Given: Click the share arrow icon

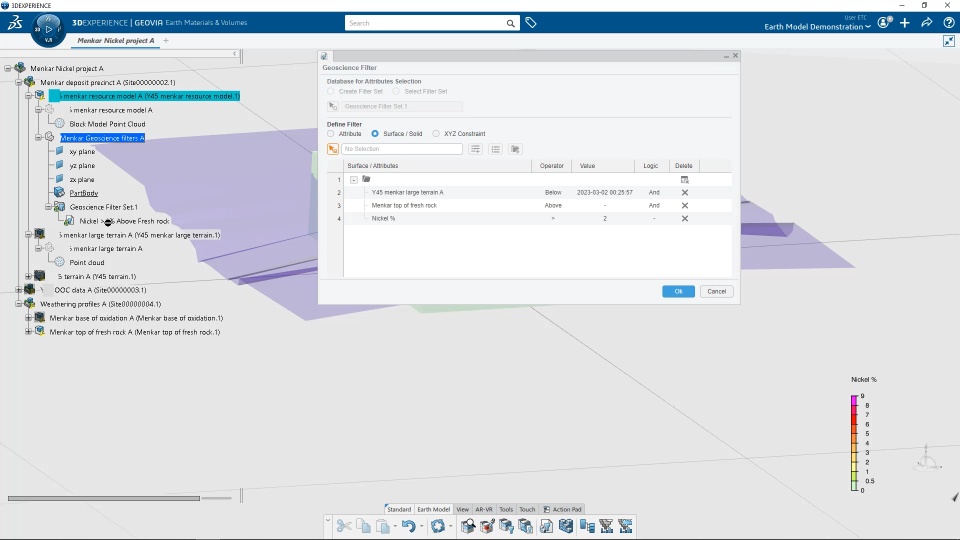Looking at the screenshot, I should (x=927, y=23).
